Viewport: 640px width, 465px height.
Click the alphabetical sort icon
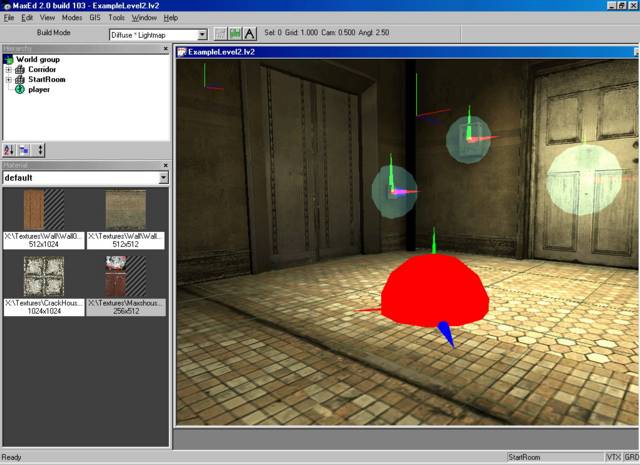click(9, 150)
